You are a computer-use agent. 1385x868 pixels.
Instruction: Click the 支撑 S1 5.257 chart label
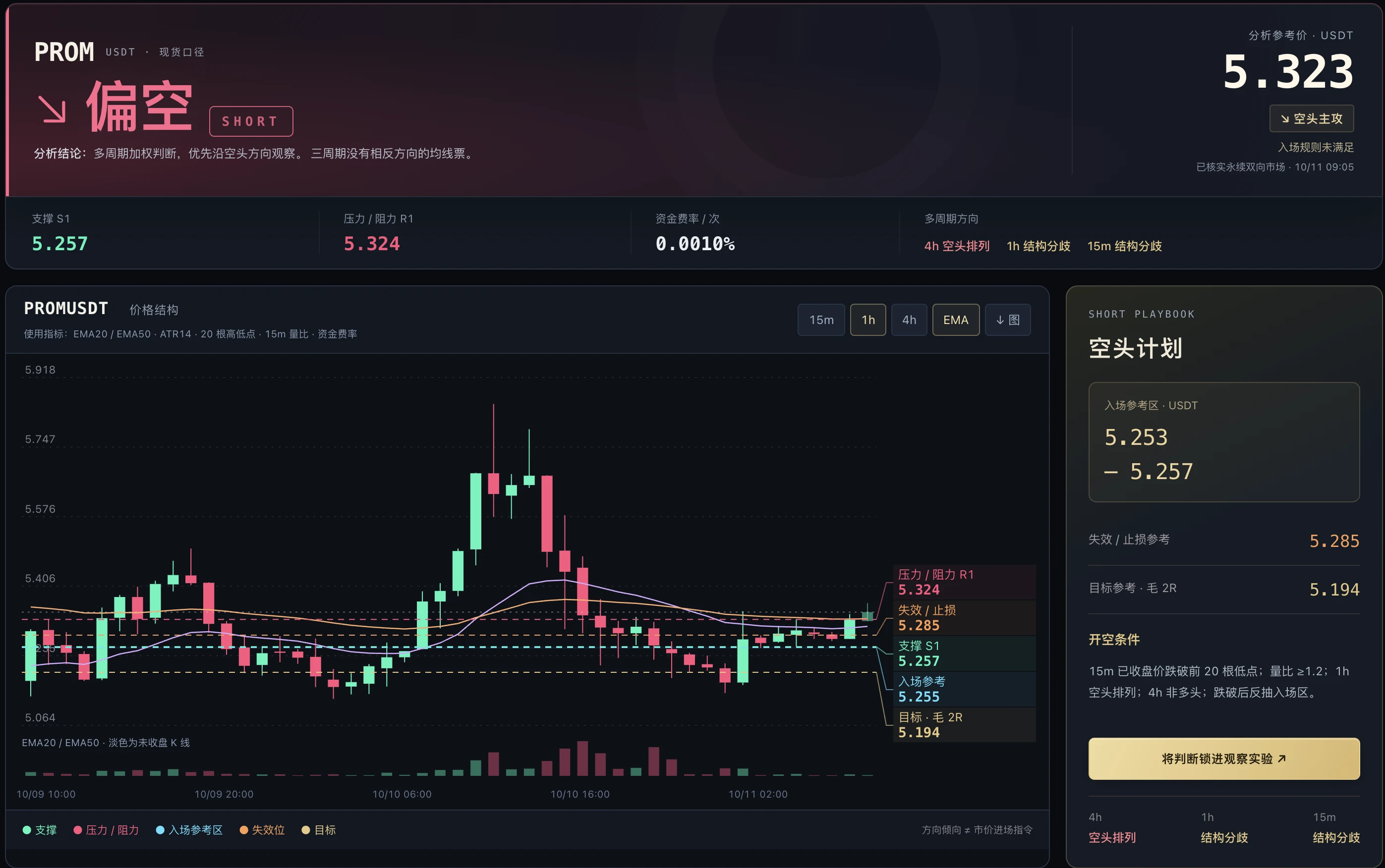(x=964, y=653)
